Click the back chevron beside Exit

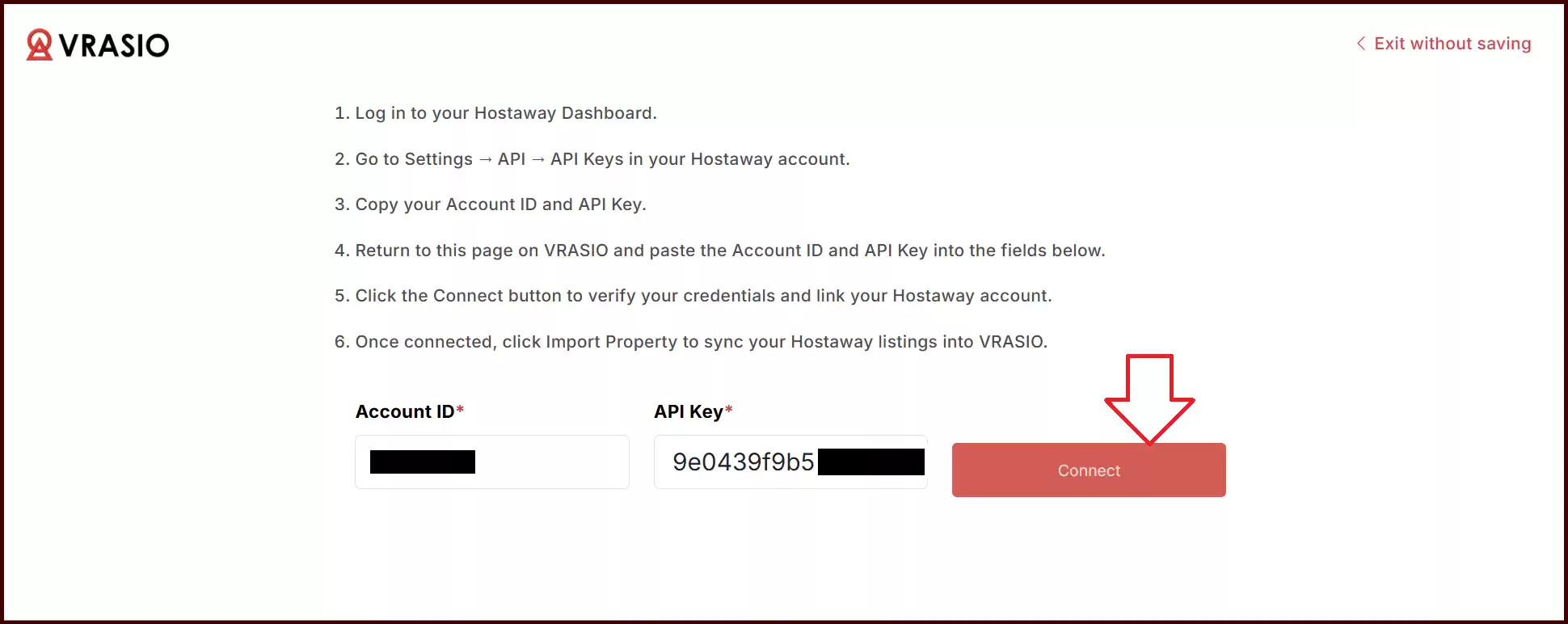click(x=1361, y=44)
